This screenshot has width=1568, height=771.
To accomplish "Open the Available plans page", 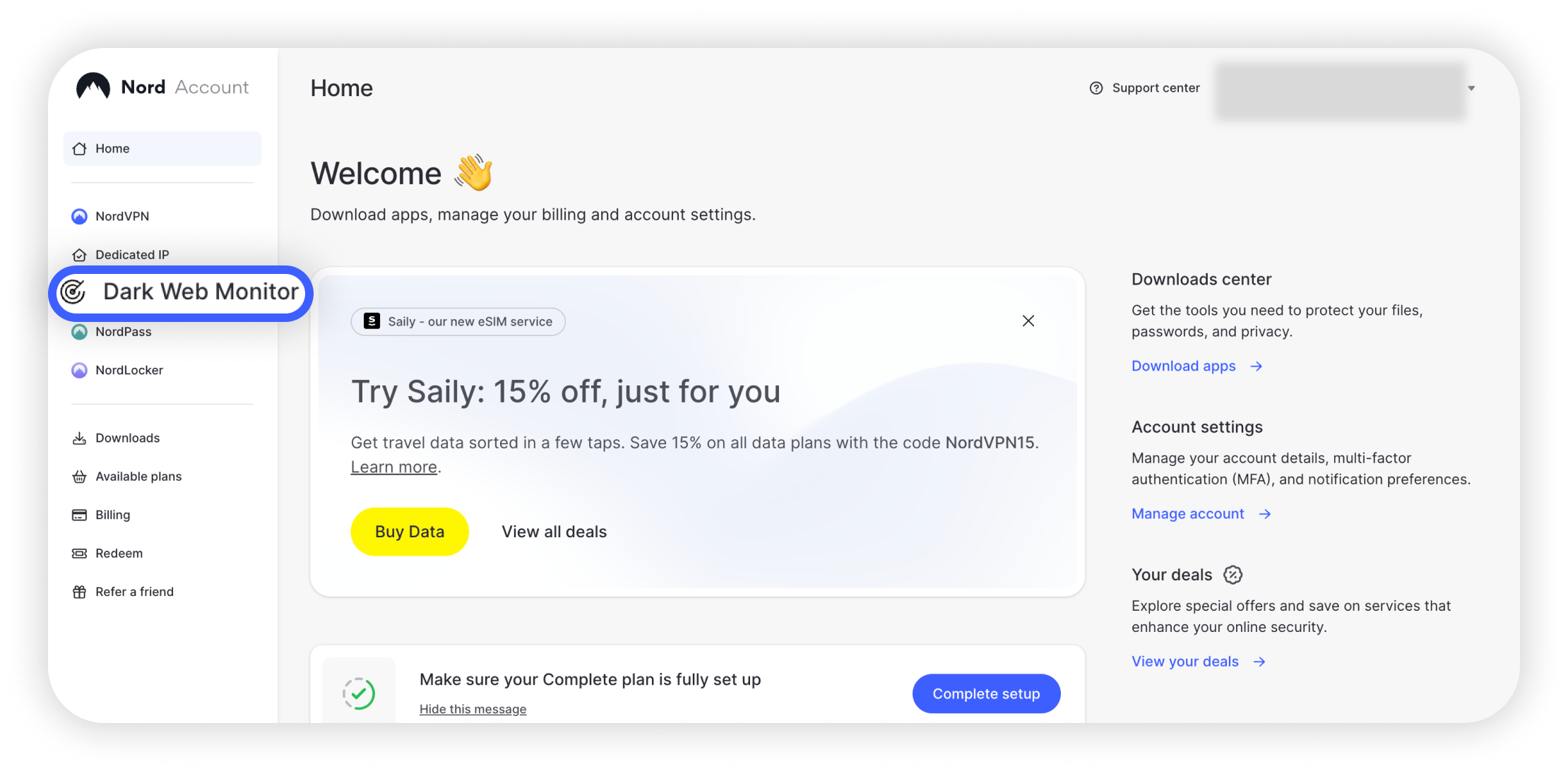I will click(138, 477).
